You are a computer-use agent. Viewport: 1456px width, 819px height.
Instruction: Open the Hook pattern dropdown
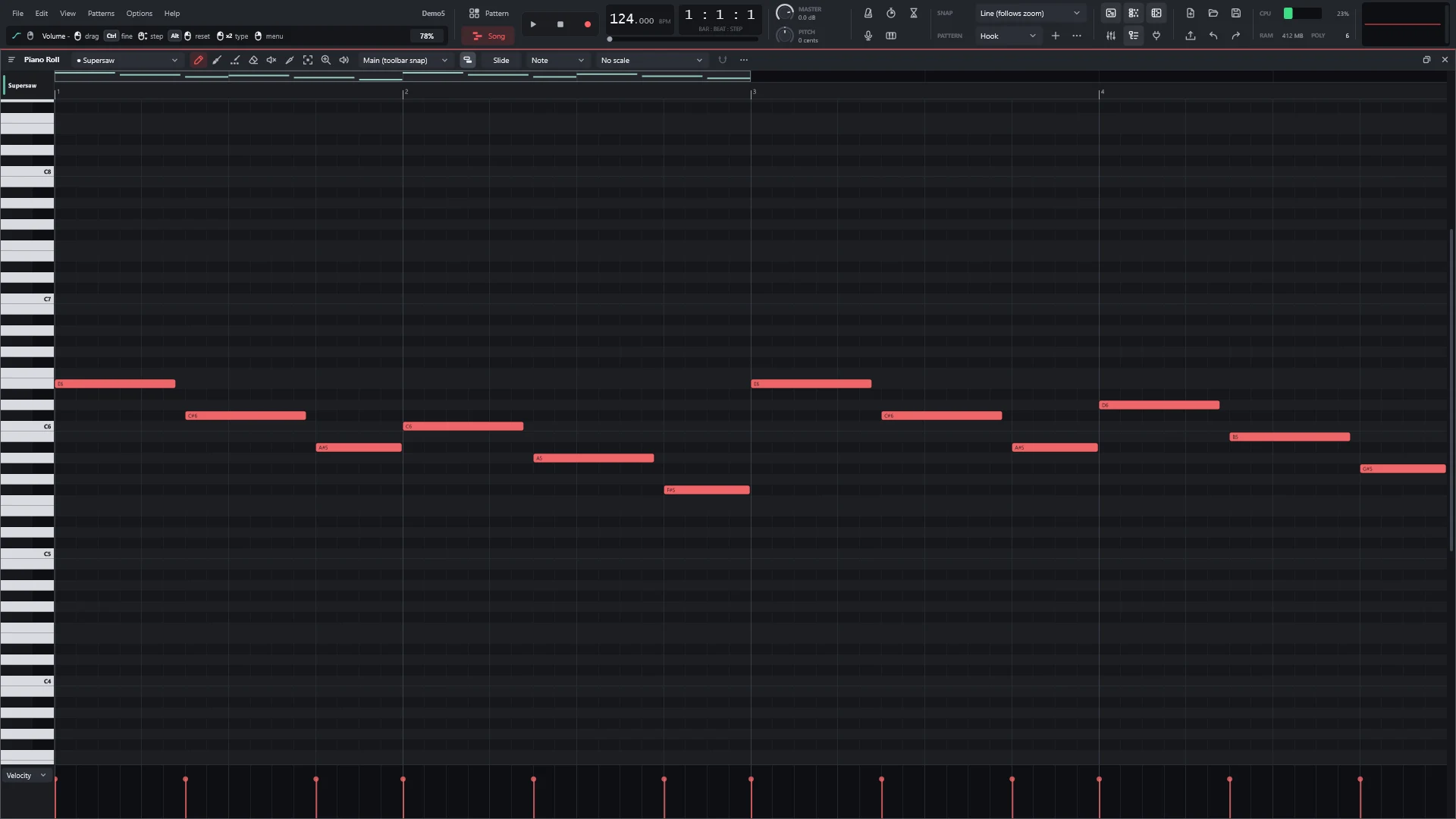click(x=1008, y=36)
